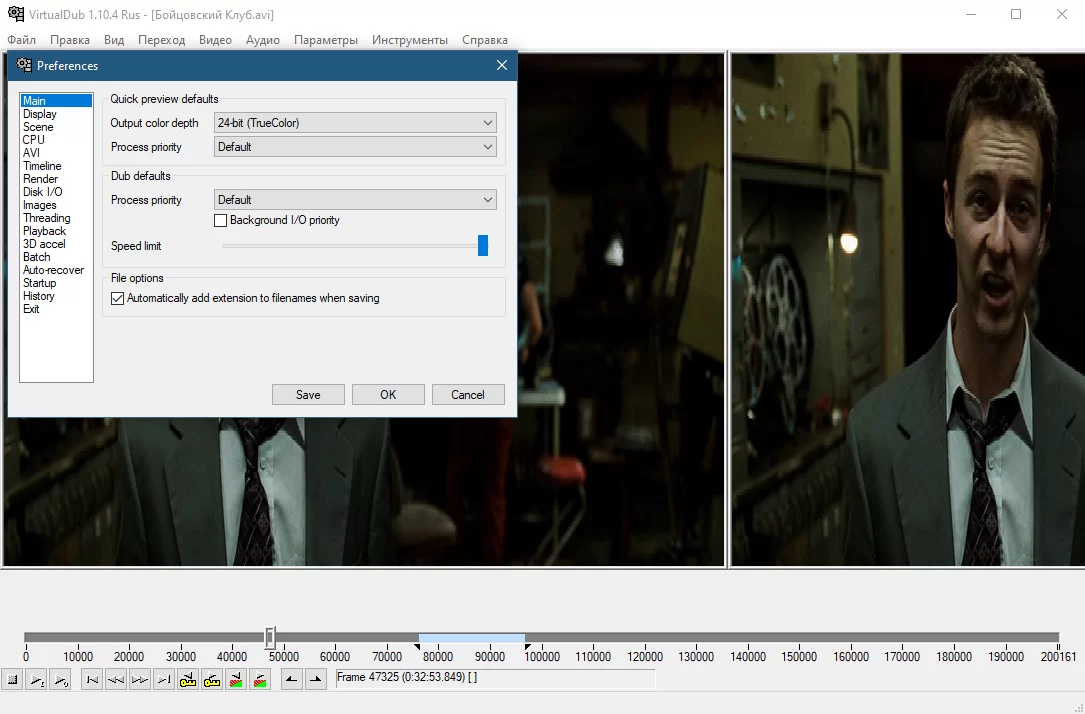Click the Preferences dialog gear icon
The height and width of the screenshot is (714, 1085).
pos(24,65)
